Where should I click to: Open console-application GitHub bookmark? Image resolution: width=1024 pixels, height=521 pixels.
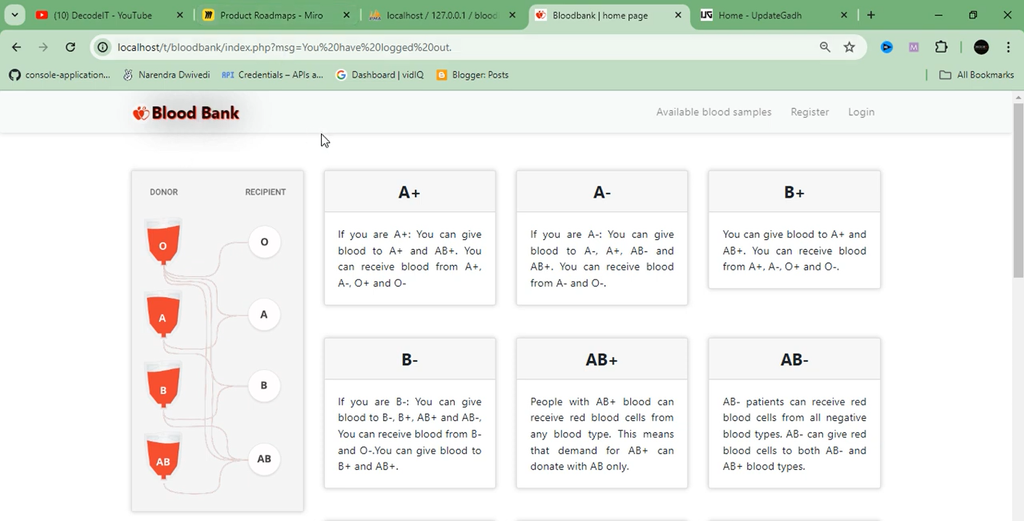pos(59,75)
